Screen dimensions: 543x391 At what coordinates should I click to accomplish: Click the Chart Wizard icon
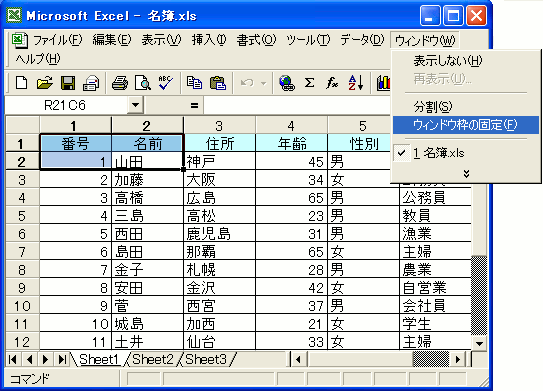[x=383, y=83]
